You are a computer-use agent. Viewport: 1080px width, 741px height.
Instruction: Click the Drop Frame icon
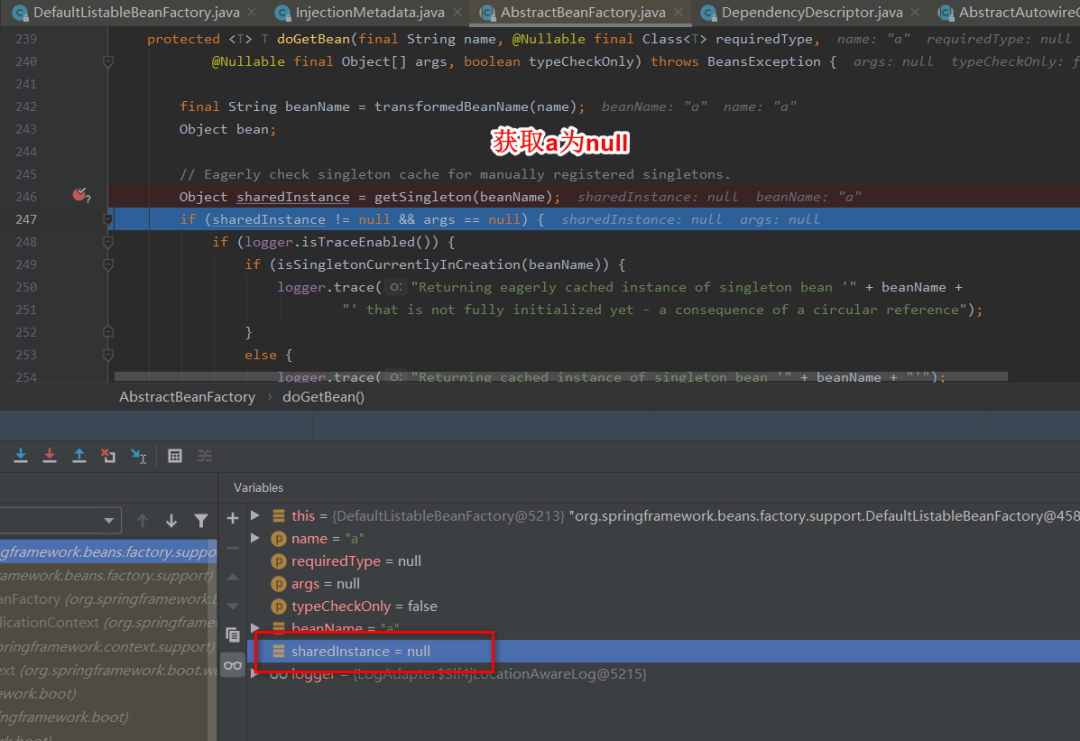[108, 456]
